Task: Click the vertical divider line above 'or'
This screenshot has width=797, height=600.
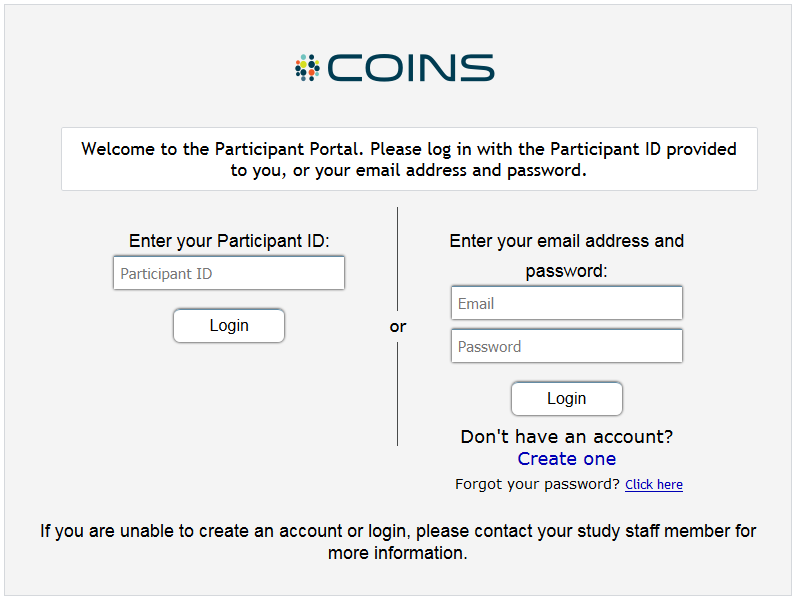Action: (398, 258)
